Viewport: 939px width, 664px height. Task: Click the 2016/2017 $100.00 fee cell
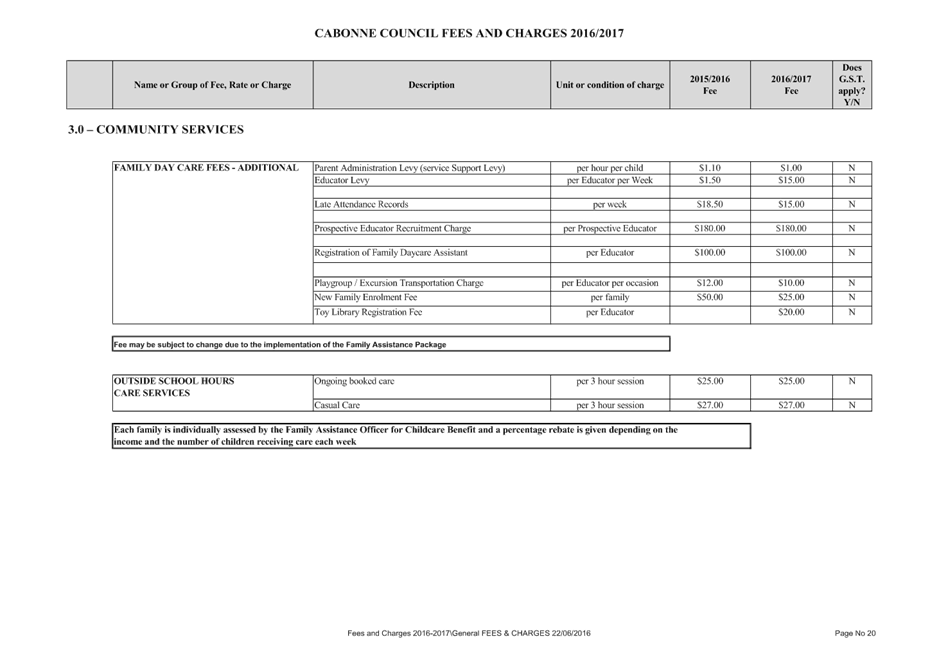(x=791, y=253)
